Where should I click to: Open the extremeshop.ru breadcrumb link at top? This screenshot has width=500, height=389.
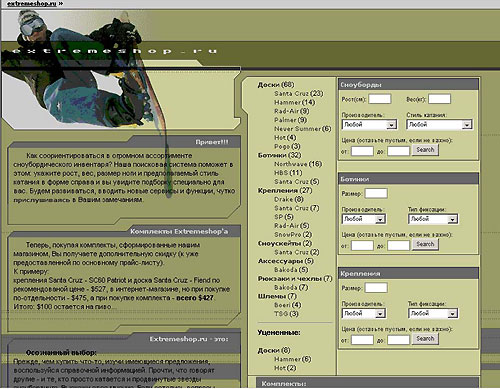(x=32, y=4)
